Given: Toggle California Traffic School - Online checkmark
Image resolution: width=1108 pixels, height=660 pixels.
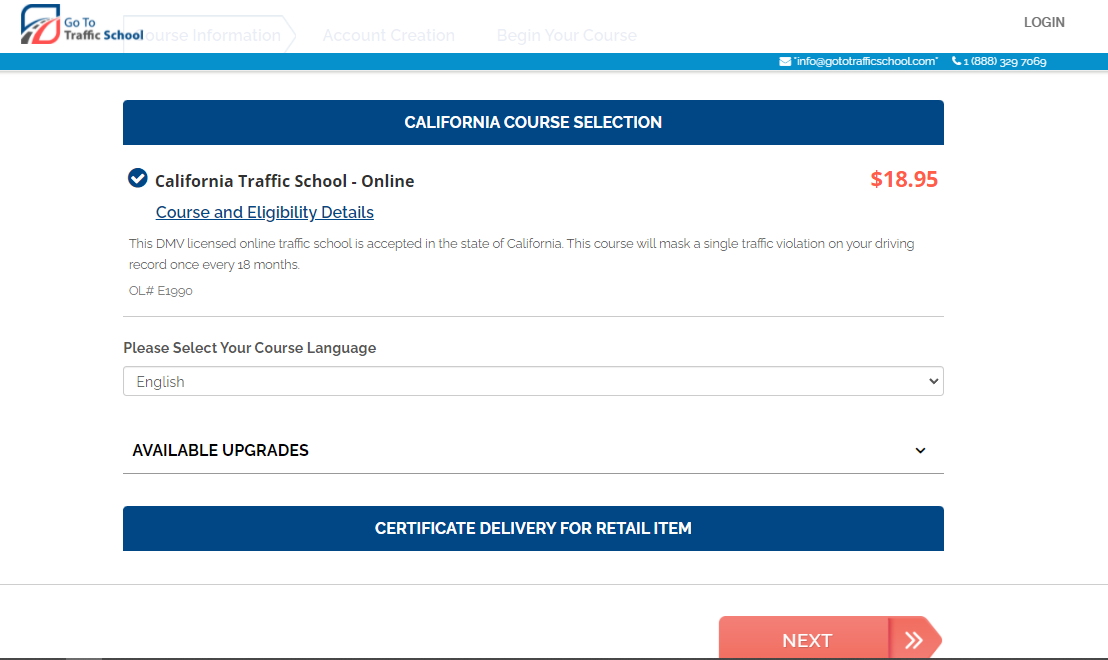Looking at the screenshot, I should point(138,178).
